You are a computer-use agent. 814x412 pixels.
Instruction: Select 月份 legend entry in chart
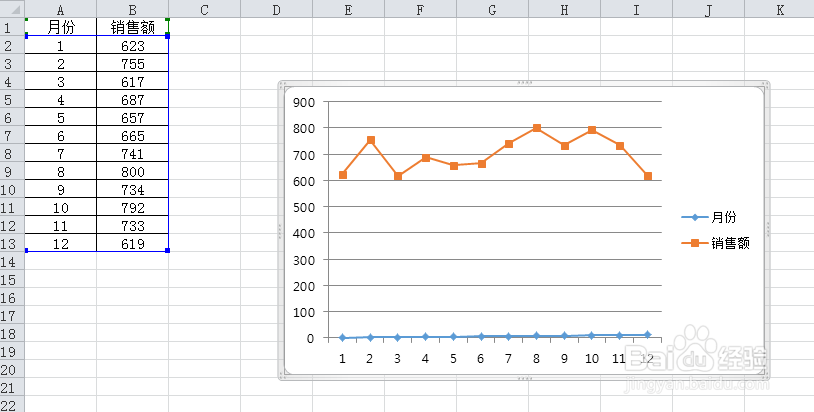pyautogui.click(x=709, y=217)
